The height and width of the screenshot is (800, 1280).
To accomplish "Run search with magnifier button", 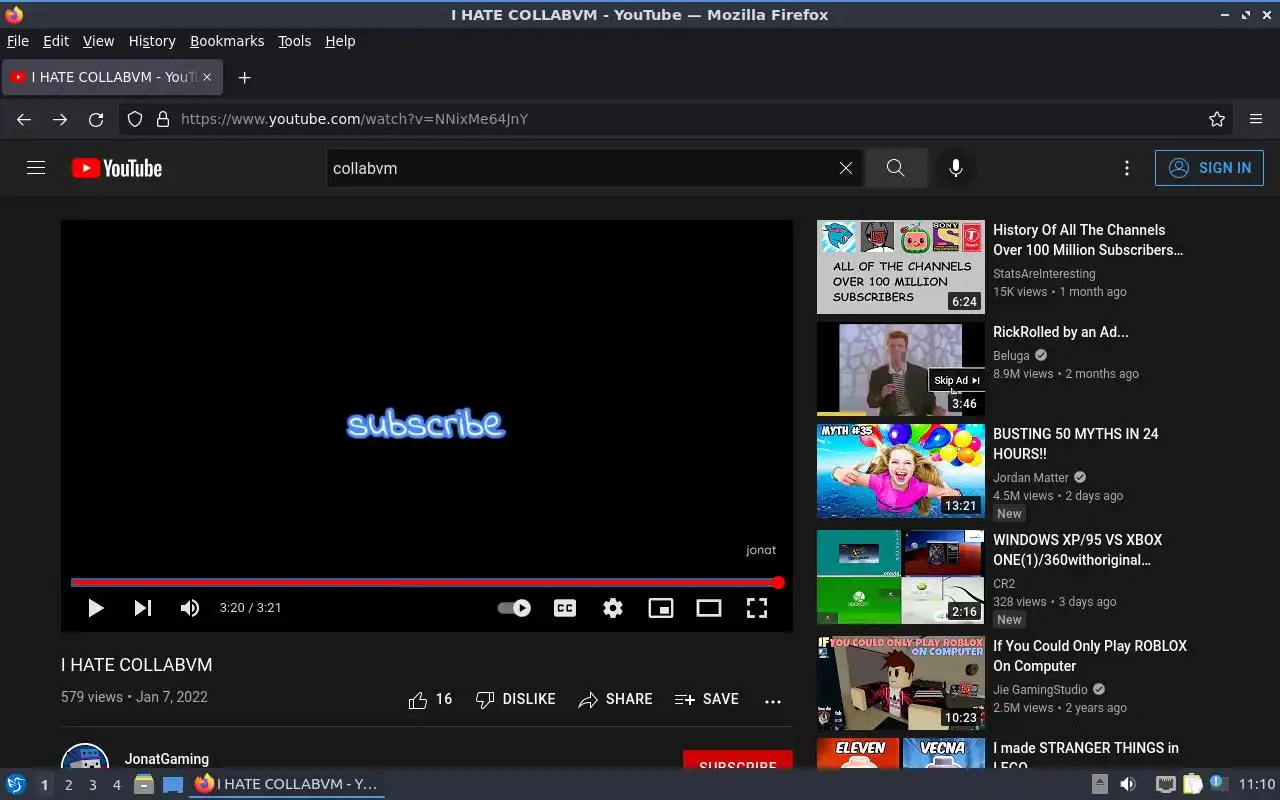I will [895, 168].
